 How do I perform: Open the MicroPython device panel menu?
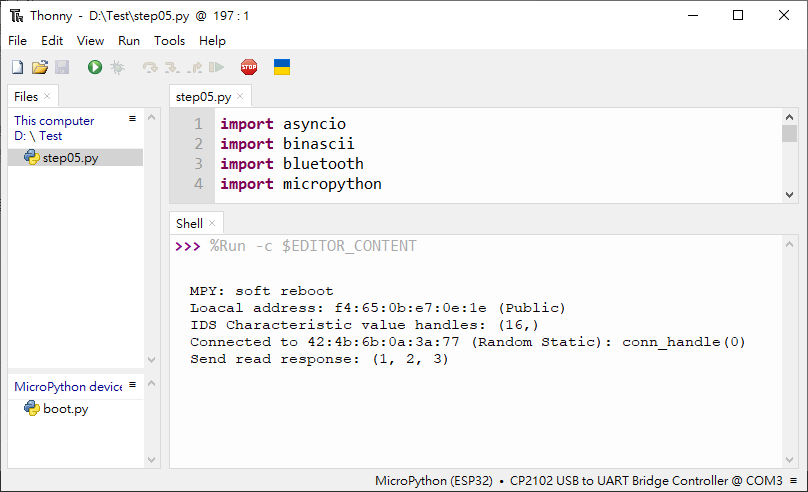(x=132, y=384)
